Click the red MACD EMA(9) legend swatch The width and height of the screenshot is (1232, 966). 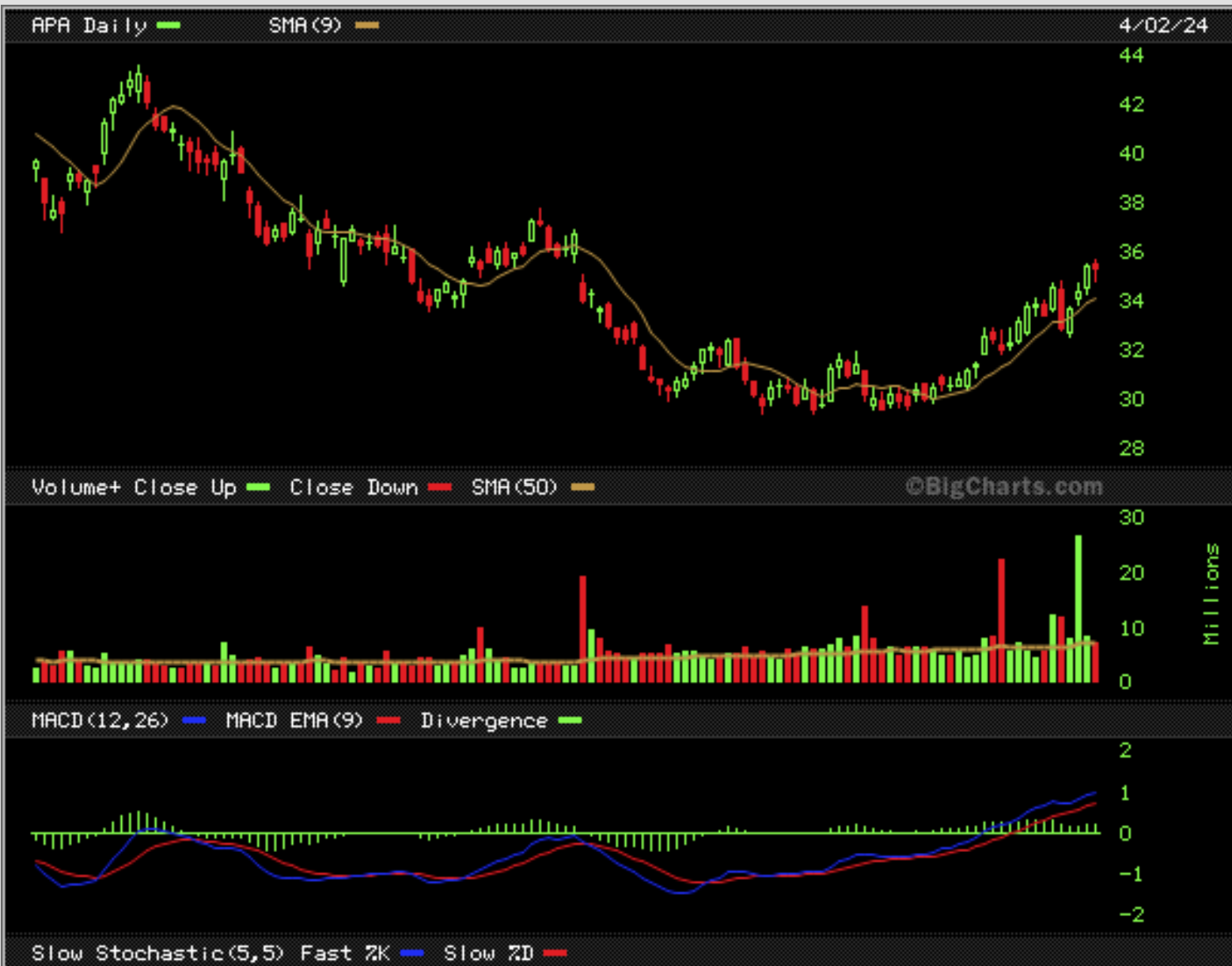[x=389, y=721]
